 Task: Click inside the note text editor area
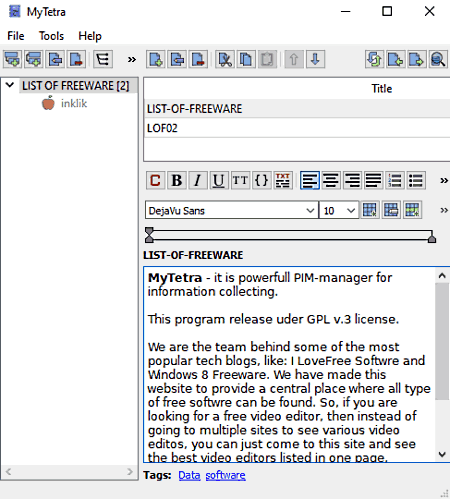289,364
